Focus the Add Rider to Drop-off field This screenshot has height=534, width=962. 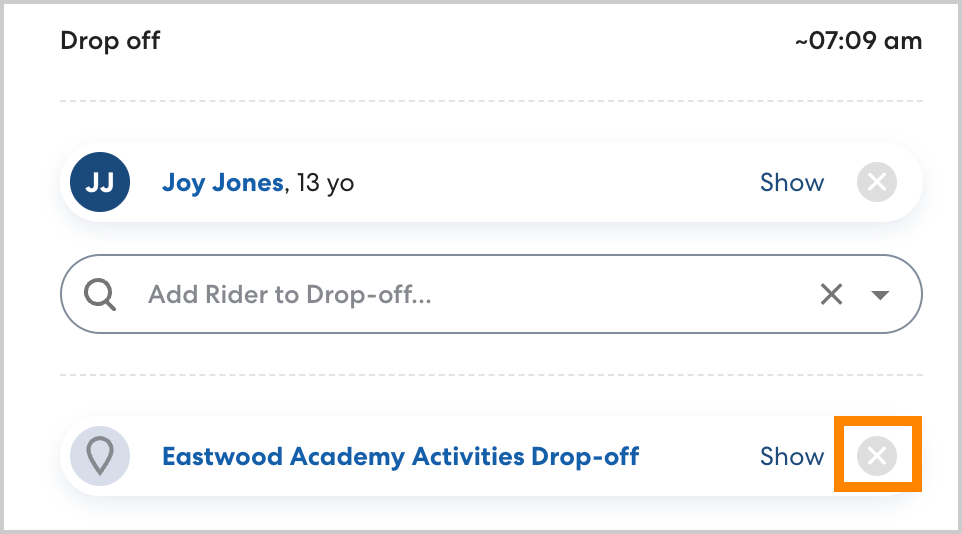(x=450, y=295)
